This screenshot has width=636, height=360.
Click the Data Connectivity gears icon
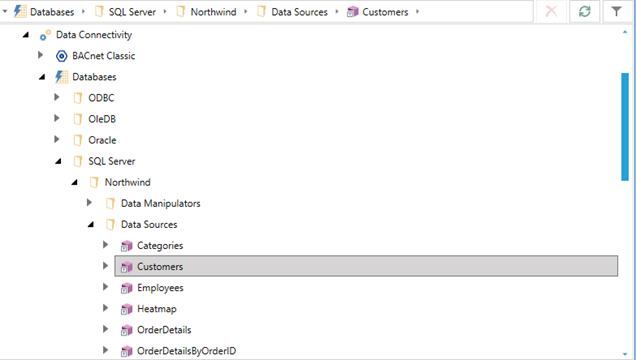(x=45, y=35)
